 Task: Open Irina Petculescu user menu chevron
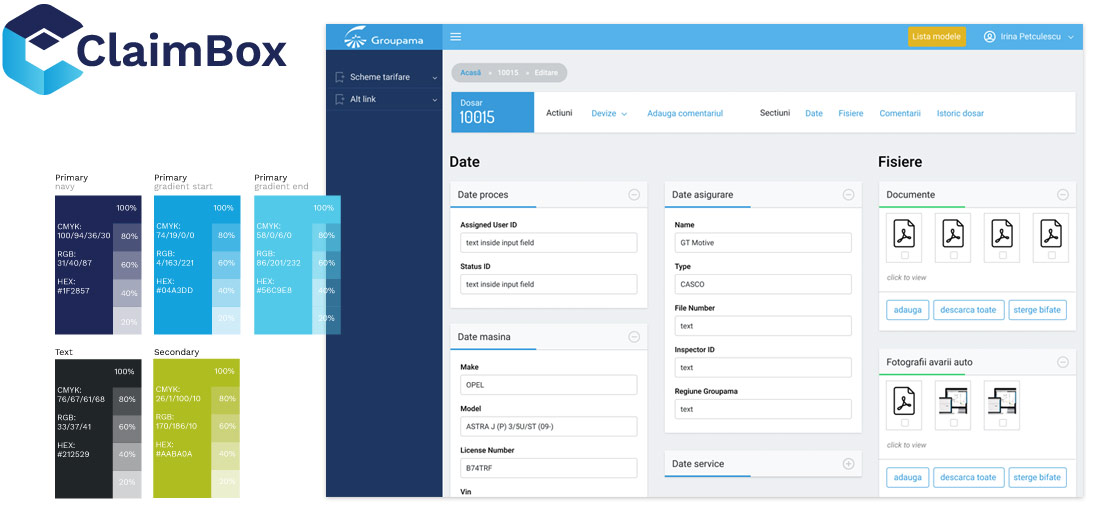click(1070, 38)
